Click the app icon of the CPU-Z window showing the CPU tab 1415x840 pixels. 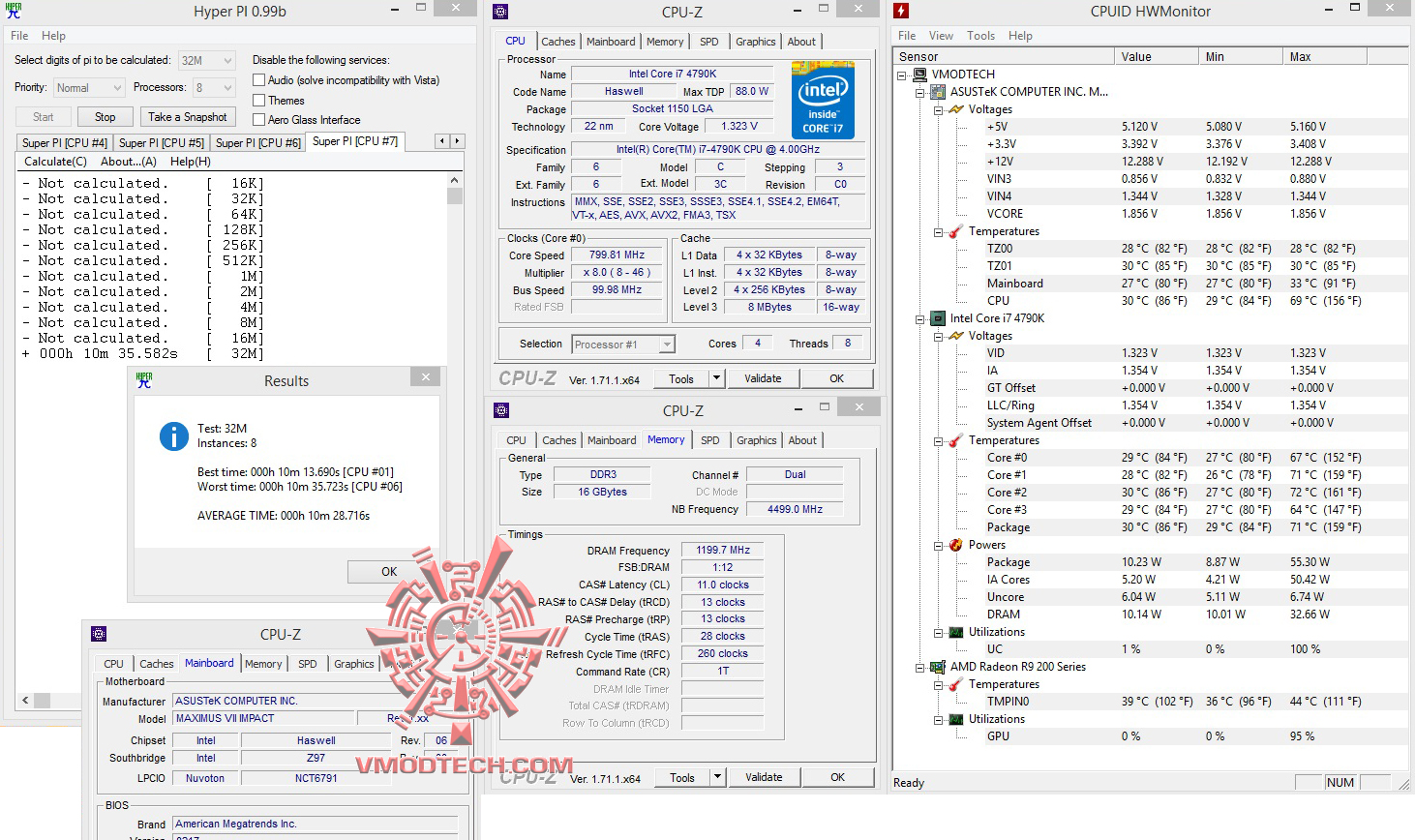pos(500,12)
